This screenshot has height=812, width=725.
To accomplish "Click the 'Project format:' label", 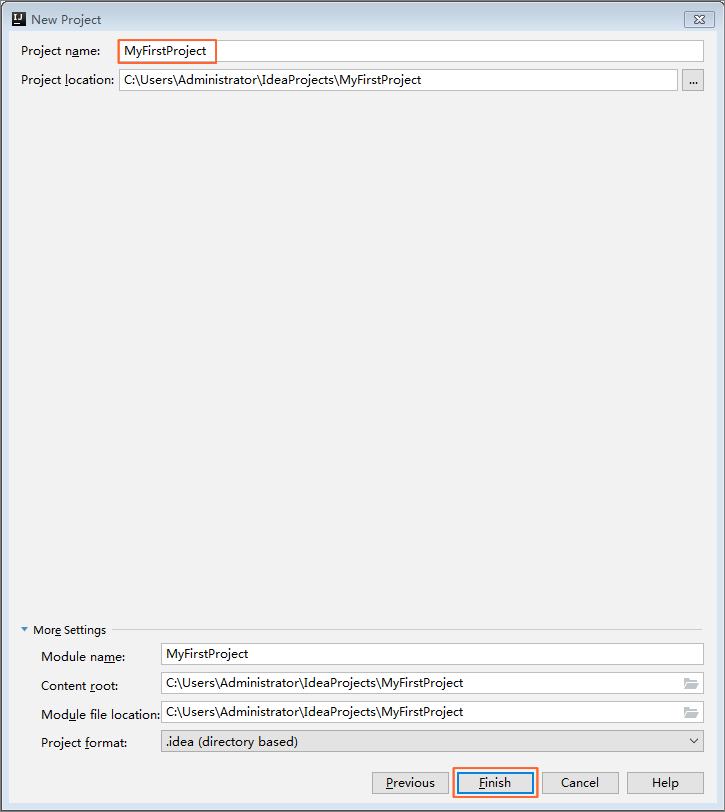I will [84, 743].
